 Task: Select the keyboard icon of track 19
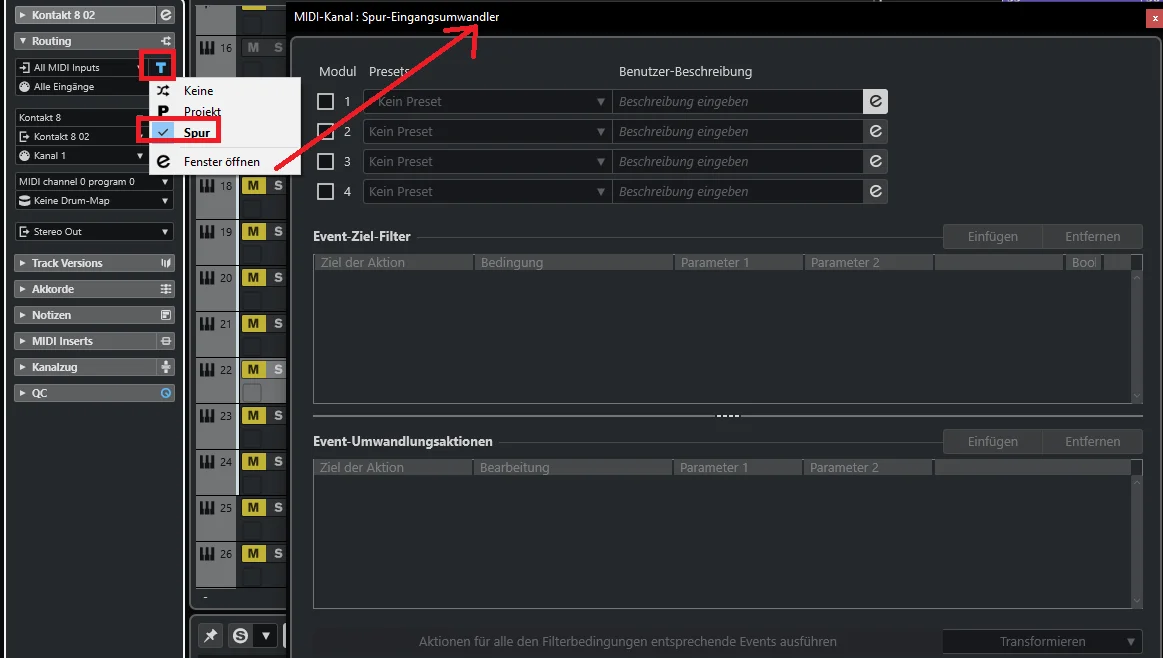(208, 231)
